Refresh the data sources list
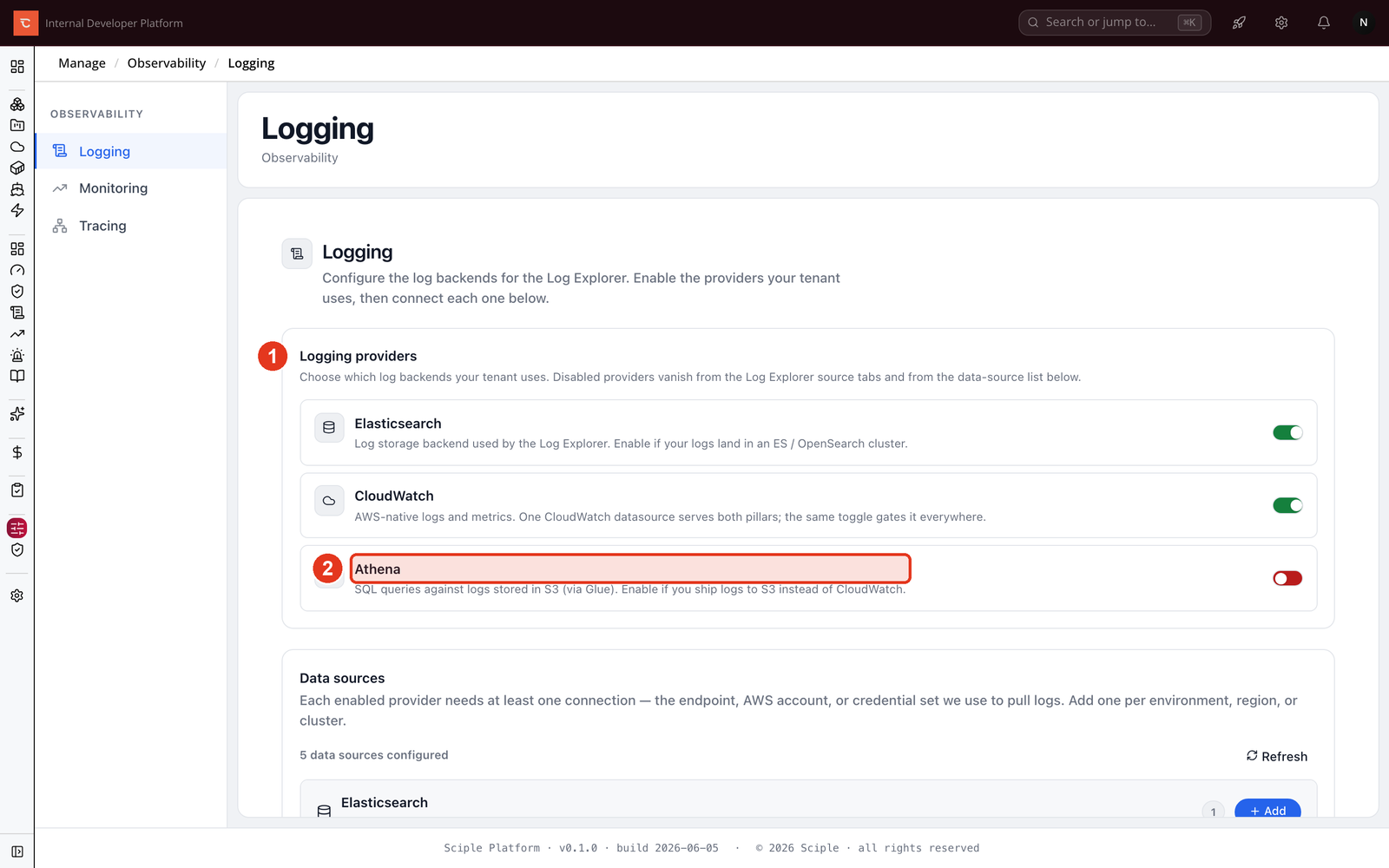Viewport: 1389px width, 868px height. point(1276,756)
